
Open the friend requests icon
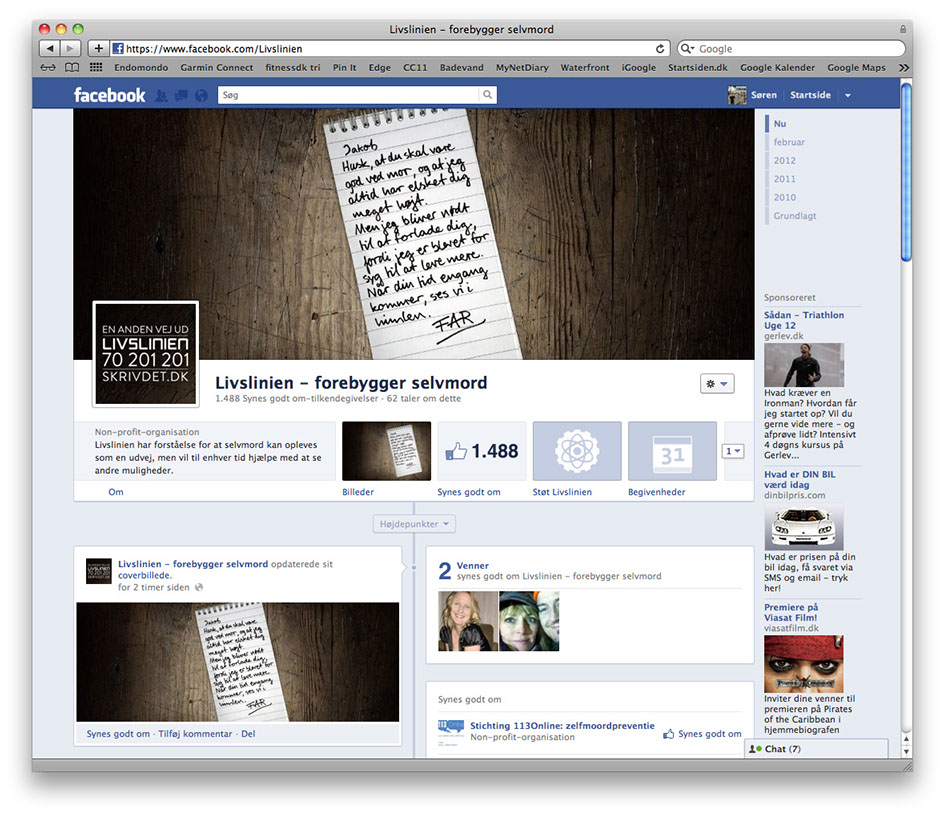click(x=161, y=95)
